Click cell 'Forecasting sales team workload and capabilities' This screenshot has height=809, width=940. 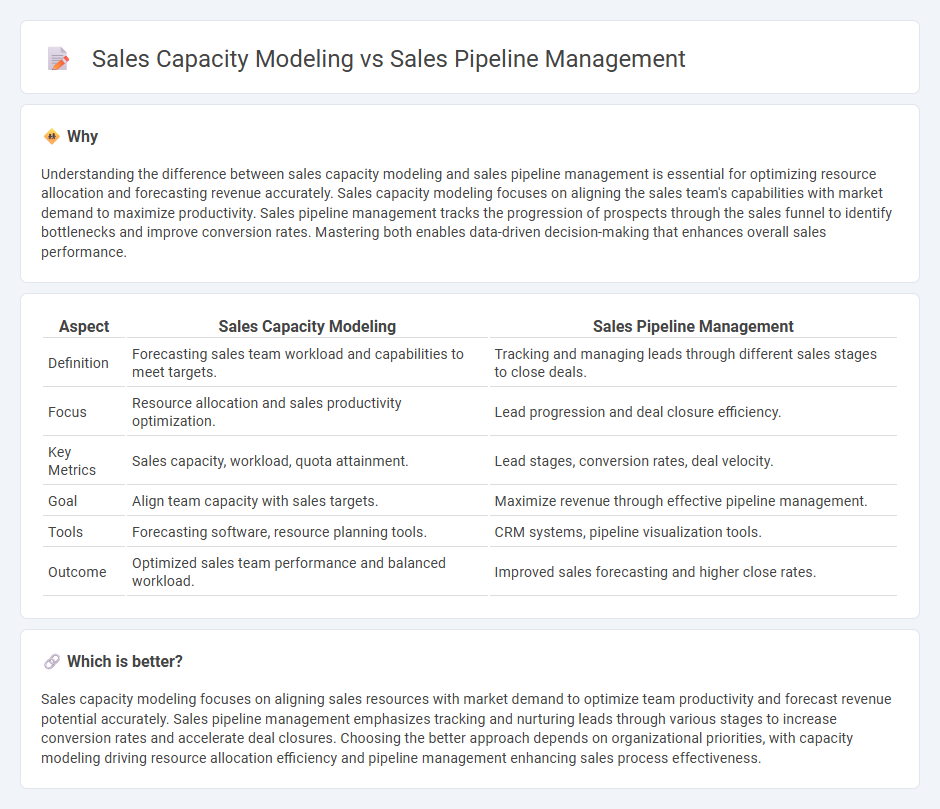pyautogui.click(x=307, y=363)
